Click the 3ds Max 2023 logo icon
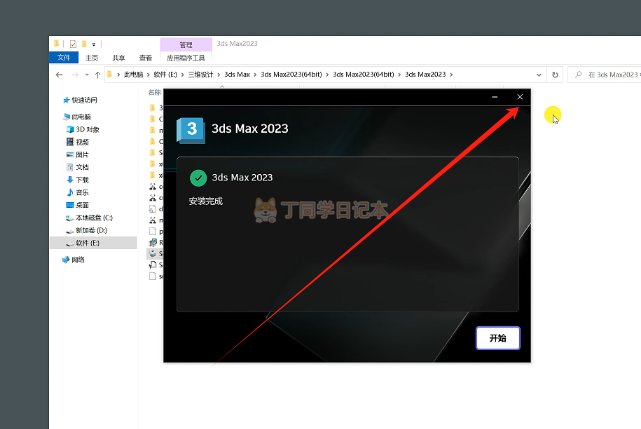The image size is (641, 429). tap(191, 130)
